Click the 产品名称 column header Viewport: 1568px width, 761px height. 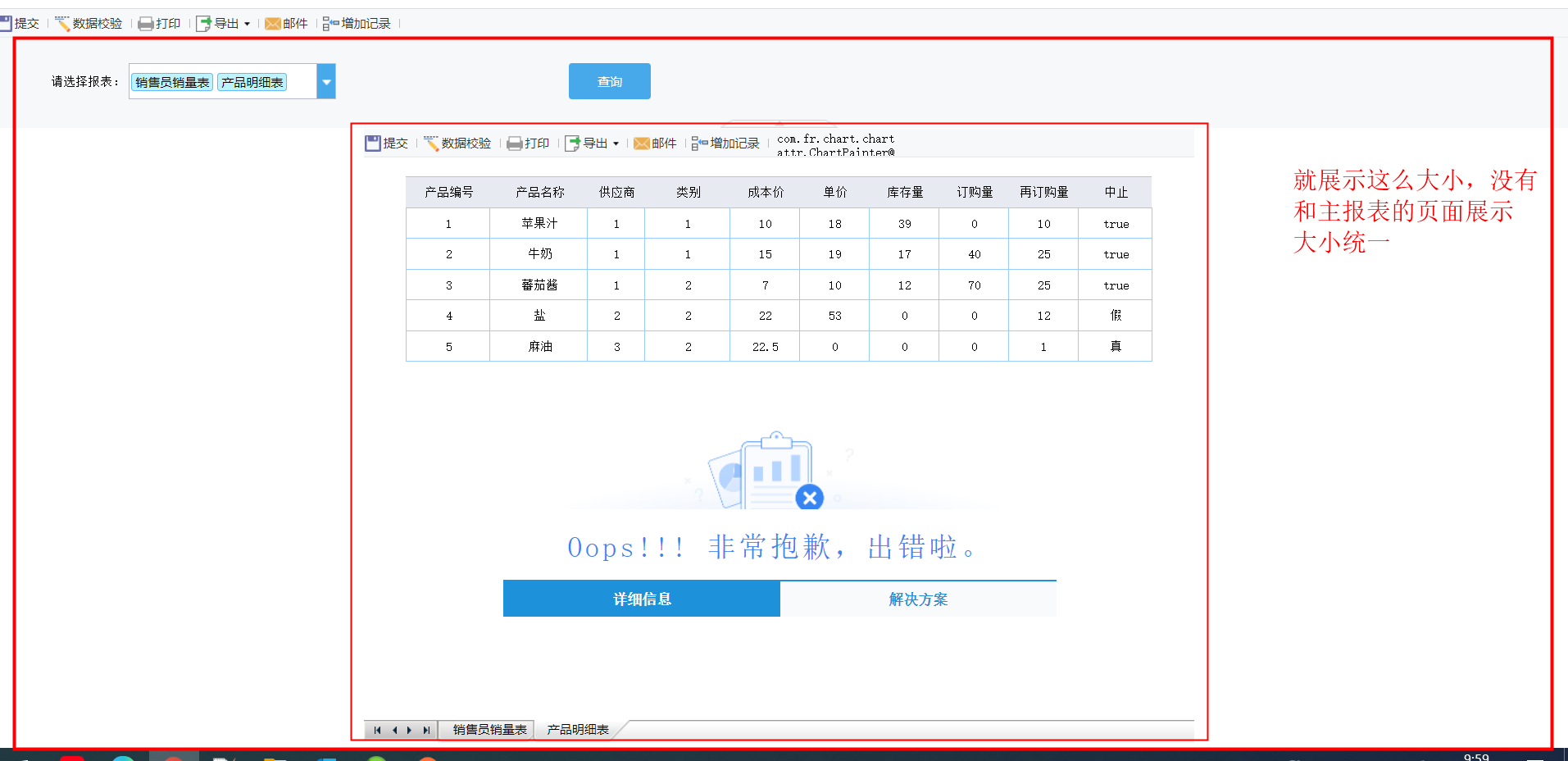539,192
